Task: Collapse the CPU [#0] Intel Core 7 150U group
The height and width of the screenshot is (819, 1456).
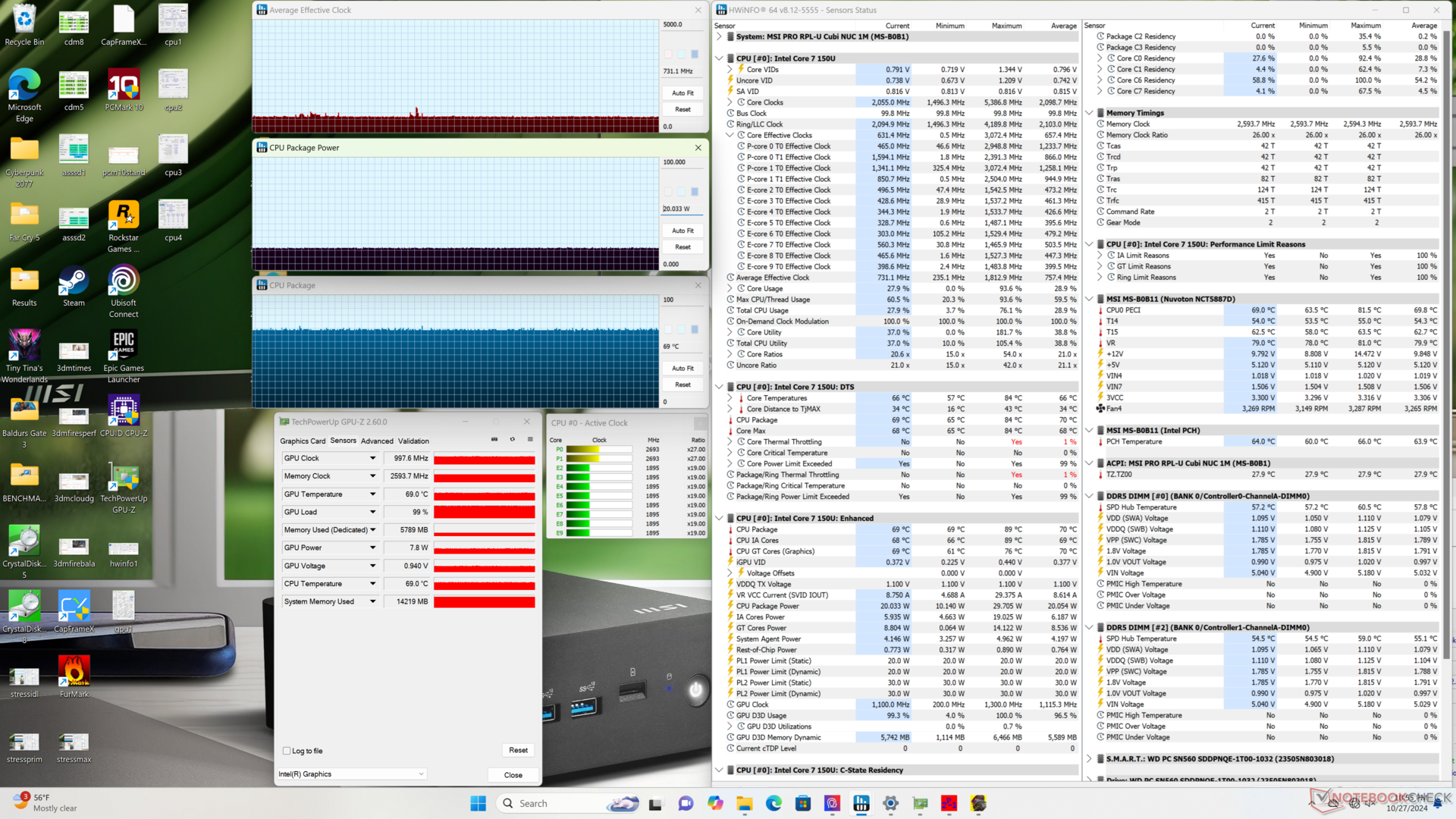Action: click(x=719, y=58)
